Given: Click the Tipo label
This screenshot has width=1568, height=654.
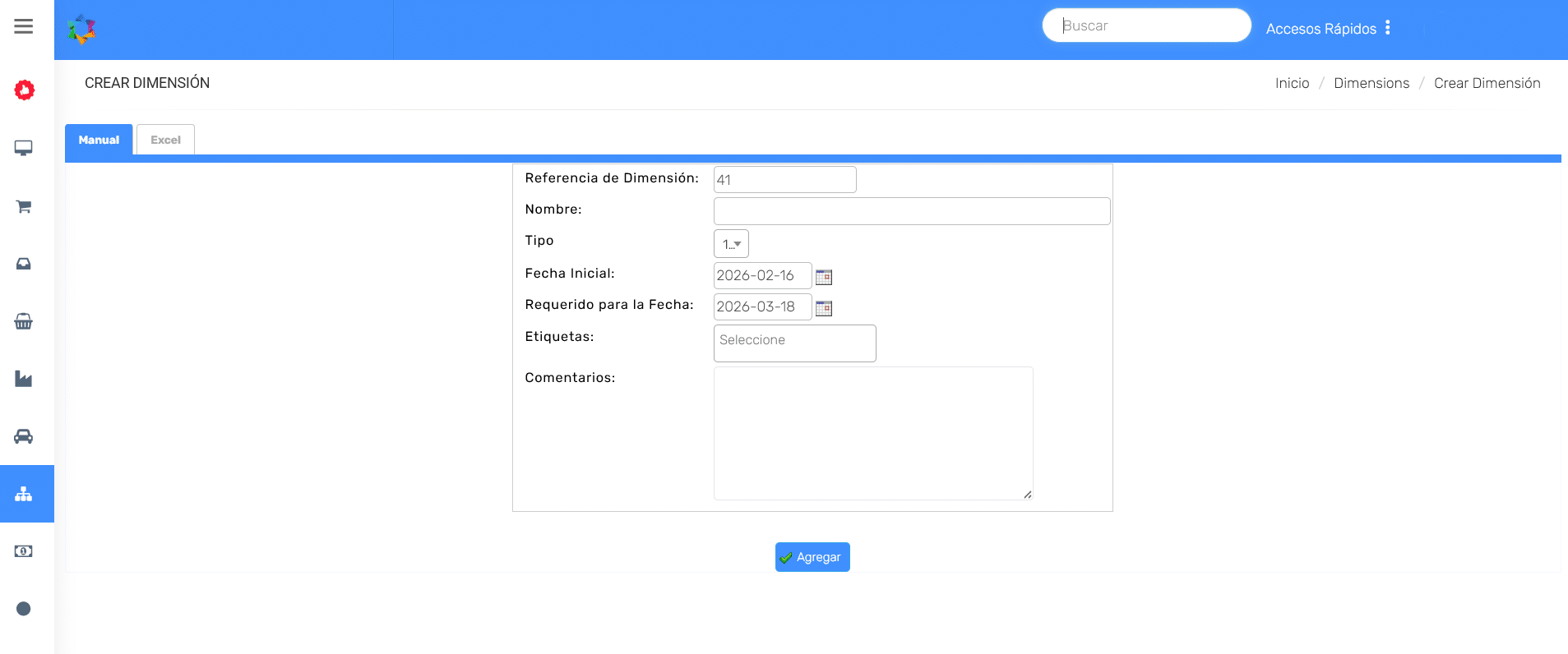Looking at the screenshot, I should (x=539, y=241).
